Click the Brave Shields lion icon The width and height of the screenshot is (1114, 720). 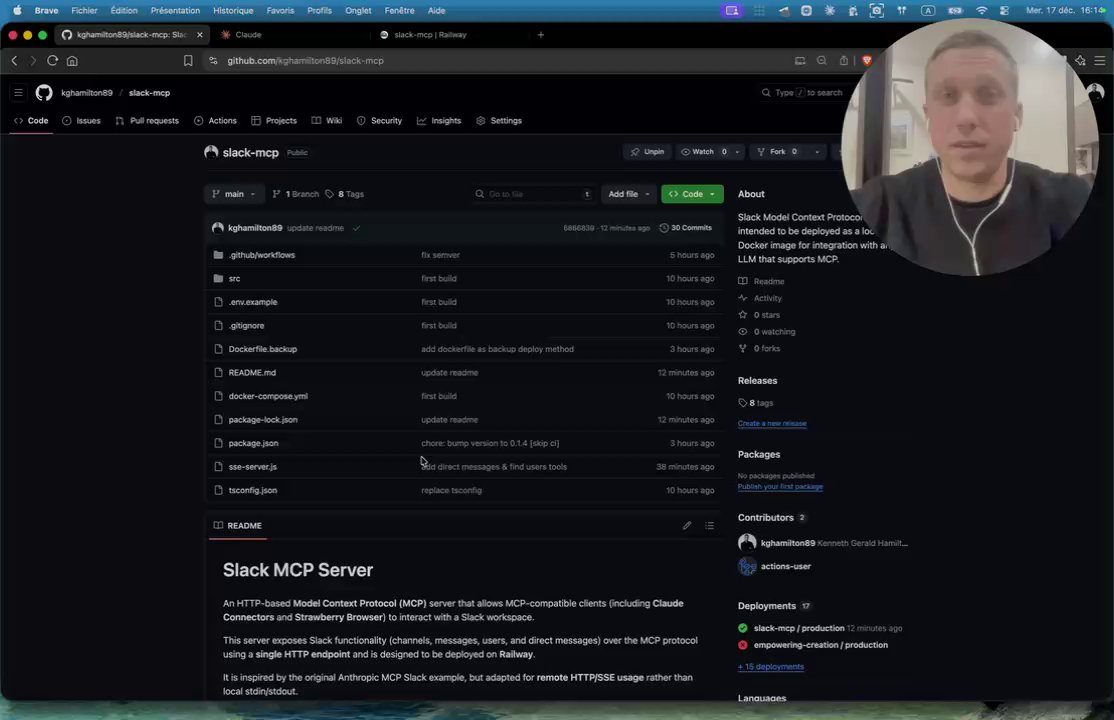point(867,60)
